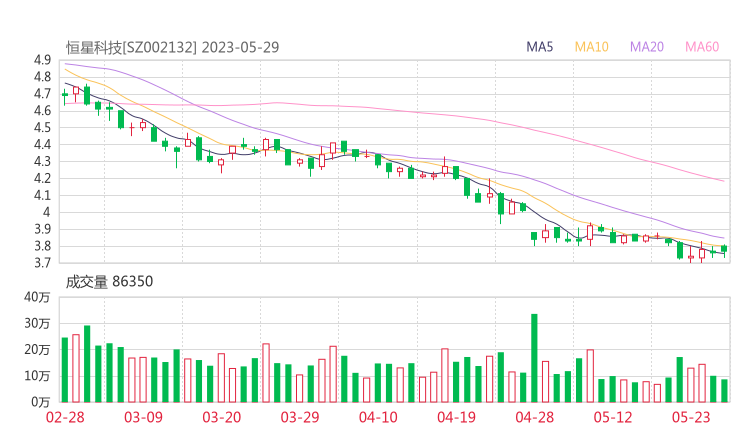The height and width of the screenshot is (440, 740).
Task: Click the MA10 legend label
Action: 591,47
